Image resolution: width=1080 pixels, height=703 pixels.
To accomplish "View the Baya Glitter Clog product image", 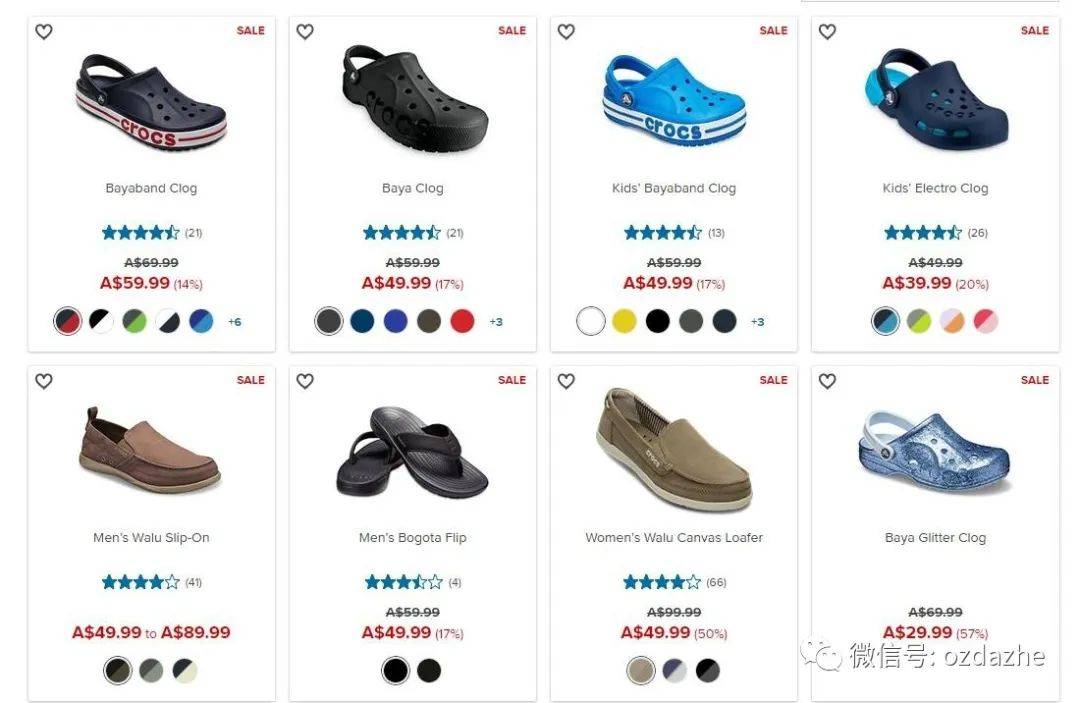I will click(x=935, y=452).
